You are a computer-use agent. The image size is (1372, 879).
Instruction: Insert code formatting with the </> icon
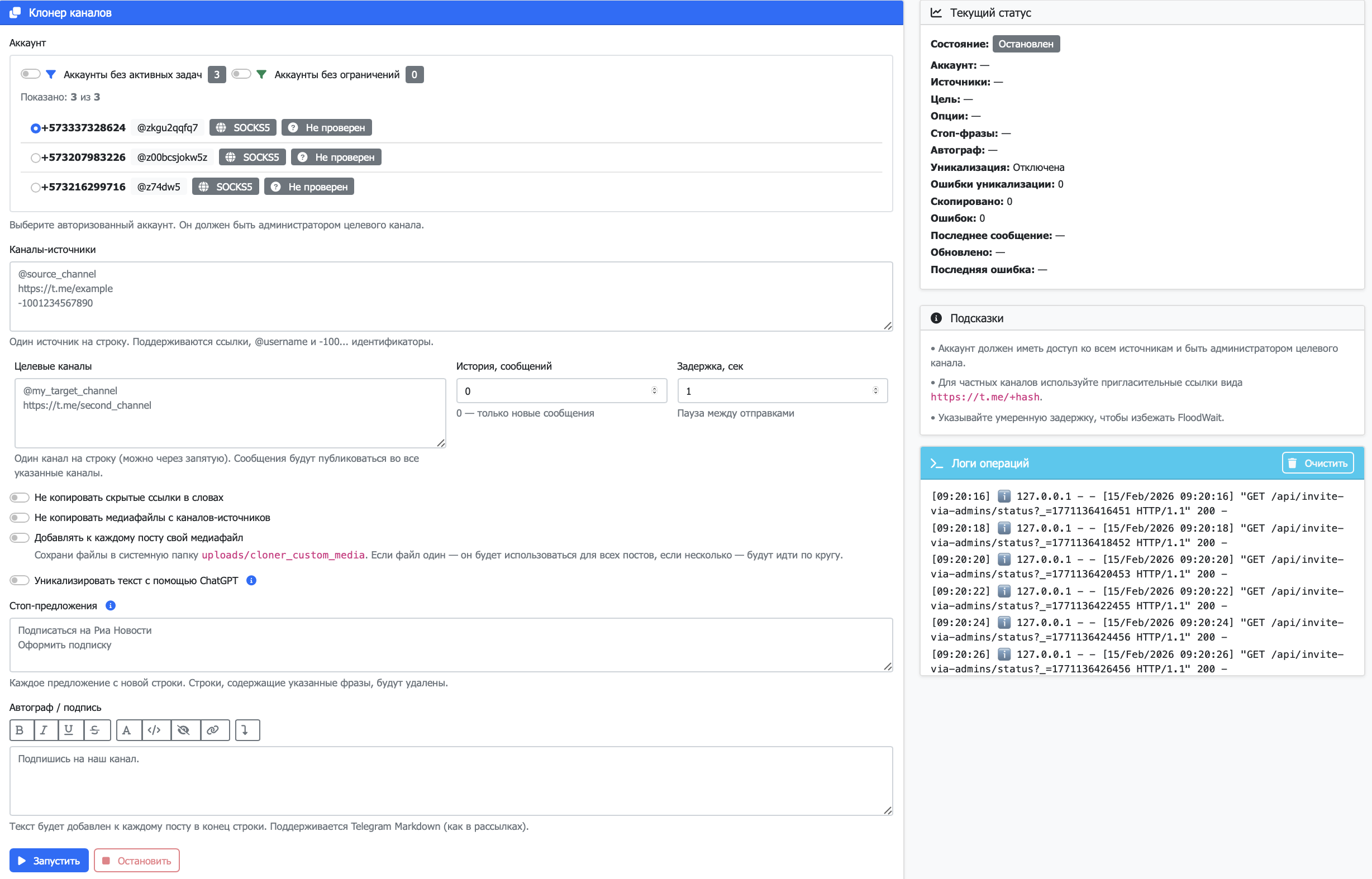[155, 730]
